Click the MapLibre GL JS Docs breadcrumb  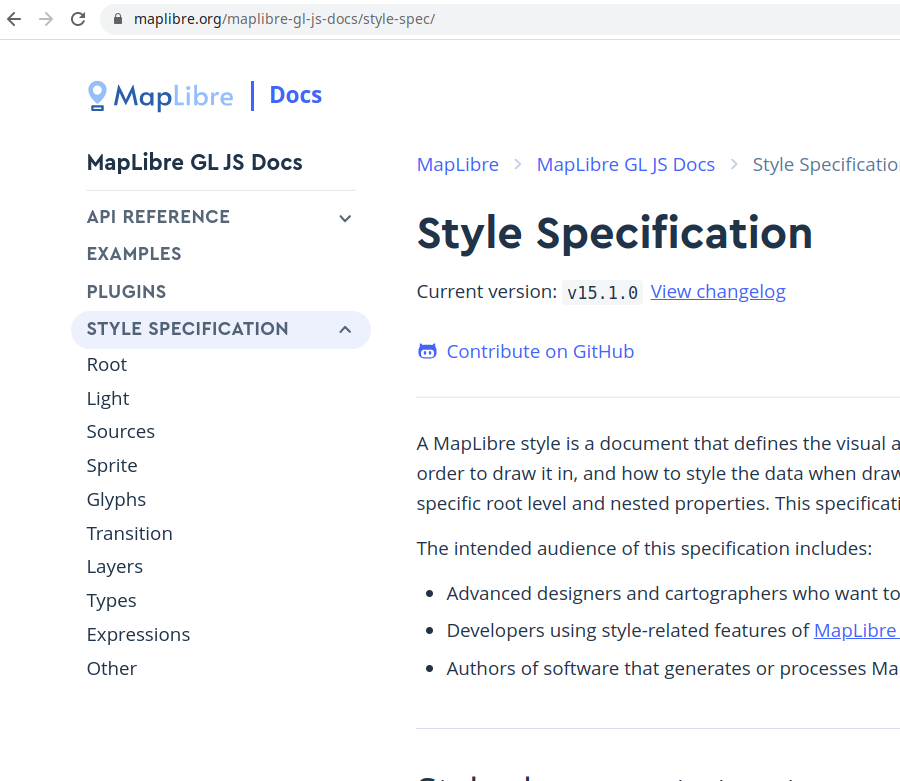(x=626, y=165)
